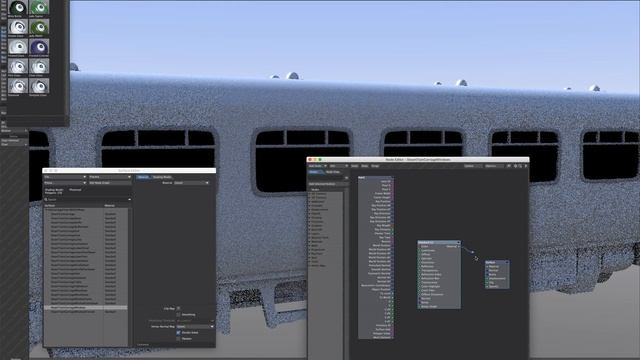Click Bump Height input on Standard node
Image resolution: width=640 pixels, height=360 pixels.
click(420, 307)
